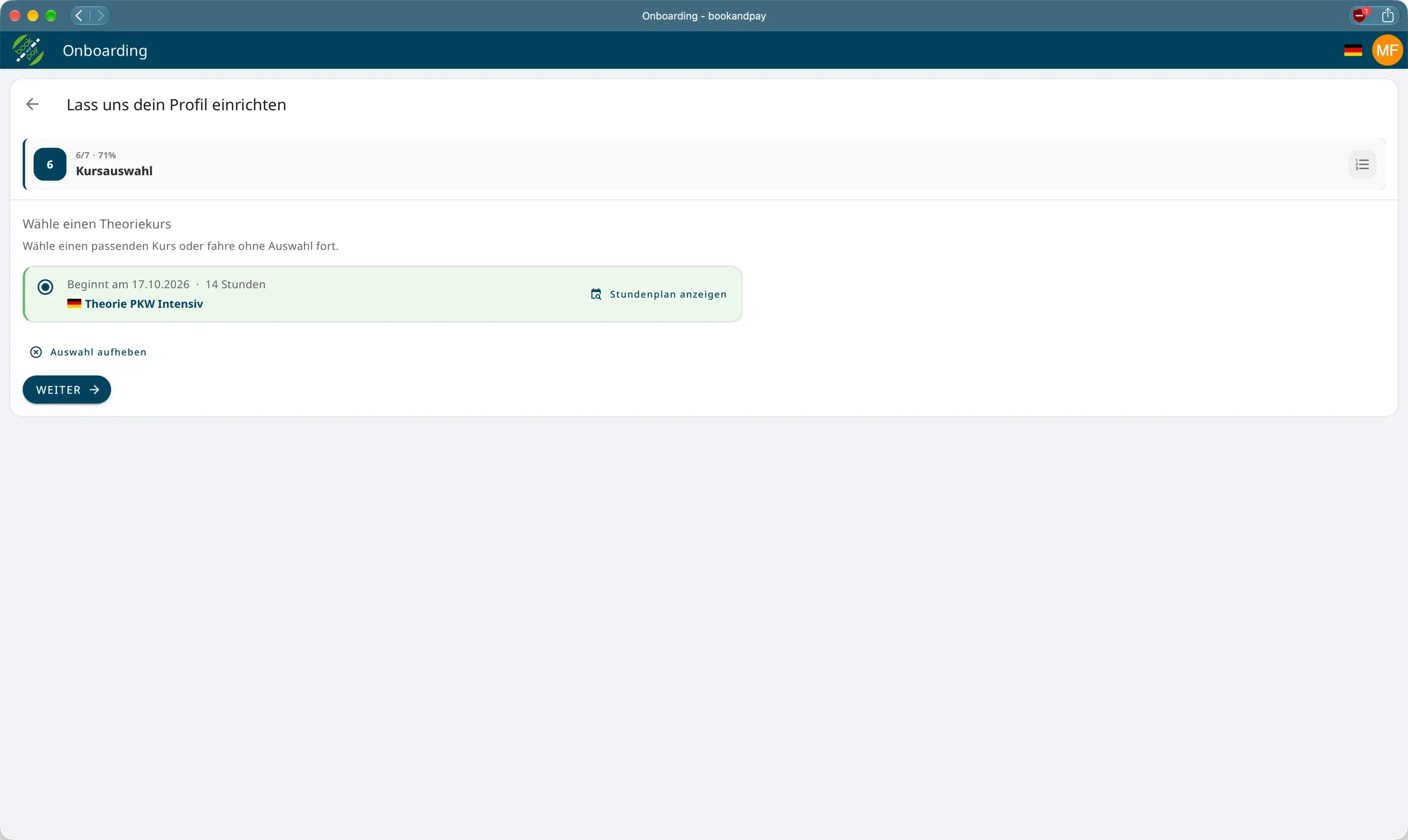Click the Onboarding header title

click(x=105, y=50)
